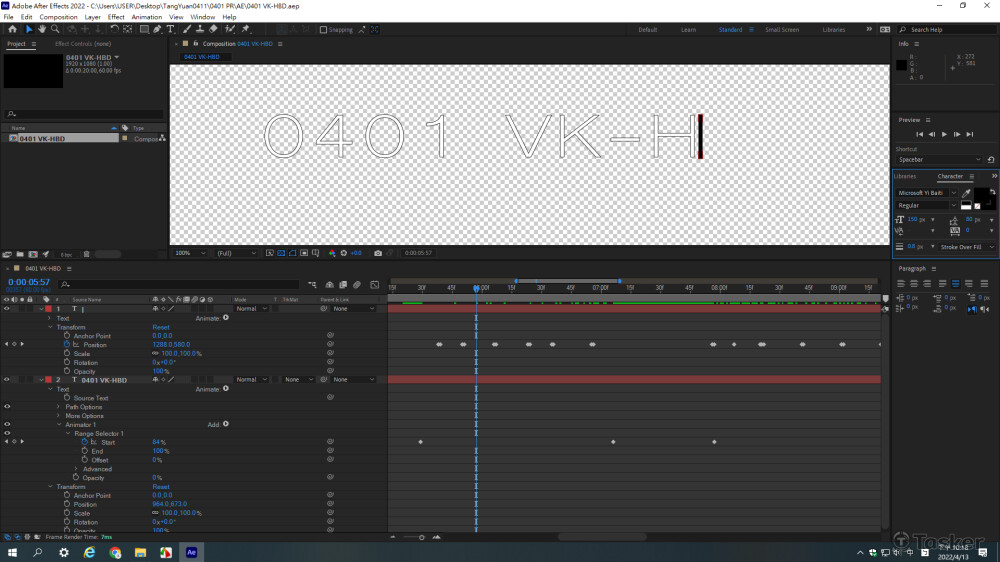Viewport: 1000px width, 562px height.
Task: Switch to the Libraries panel tab
Action: click(x=905, y=176)
